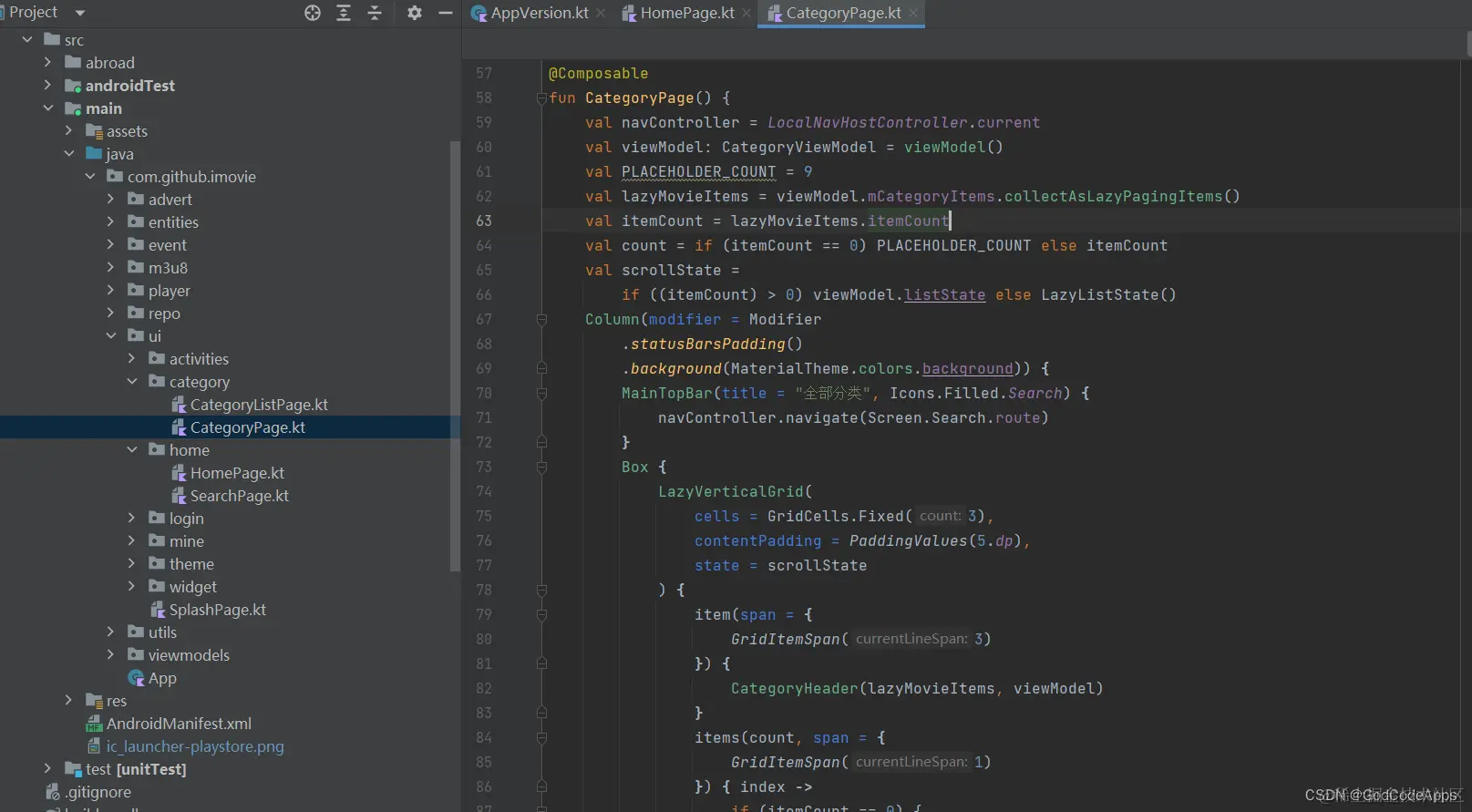Open AndroidManifest.xml file
The width and height of the screenshot is (1472, 812).
[x=179, y=724]
